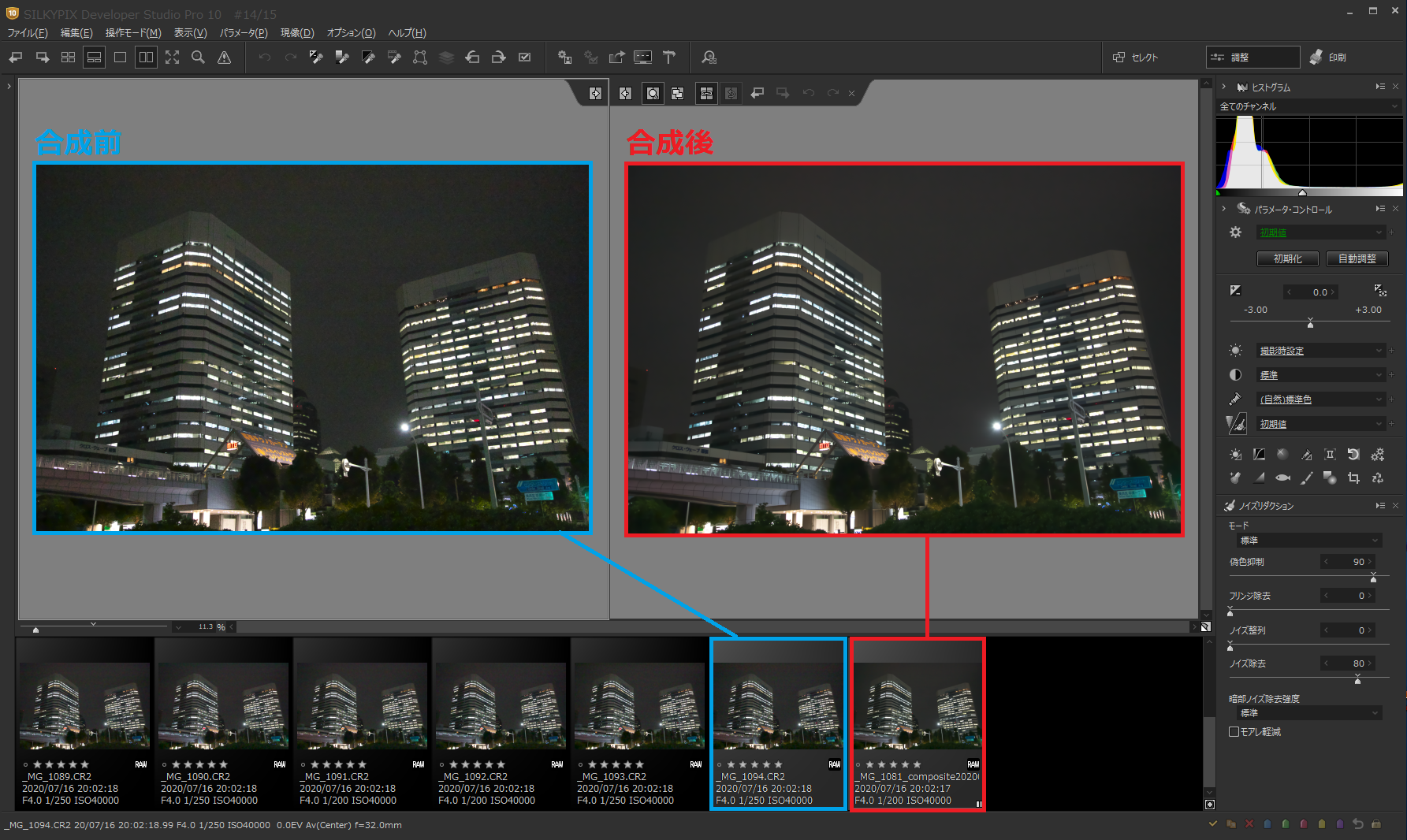
Task: Open the tone 標準 dropdown beside half-circle icon
Action: pos(1320,375)
